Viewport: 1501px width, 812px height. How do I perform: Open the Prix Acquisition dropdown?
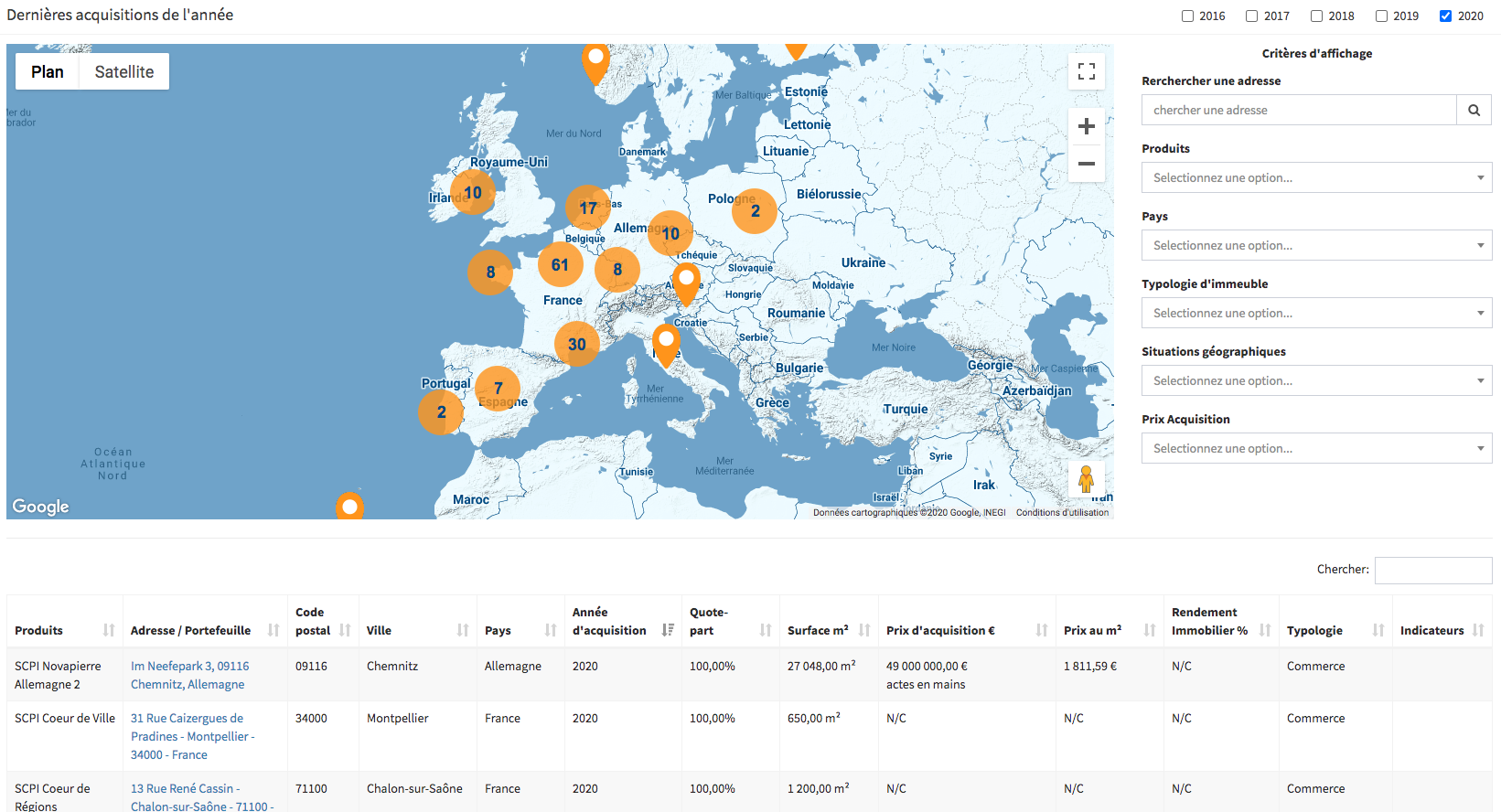1316,448
